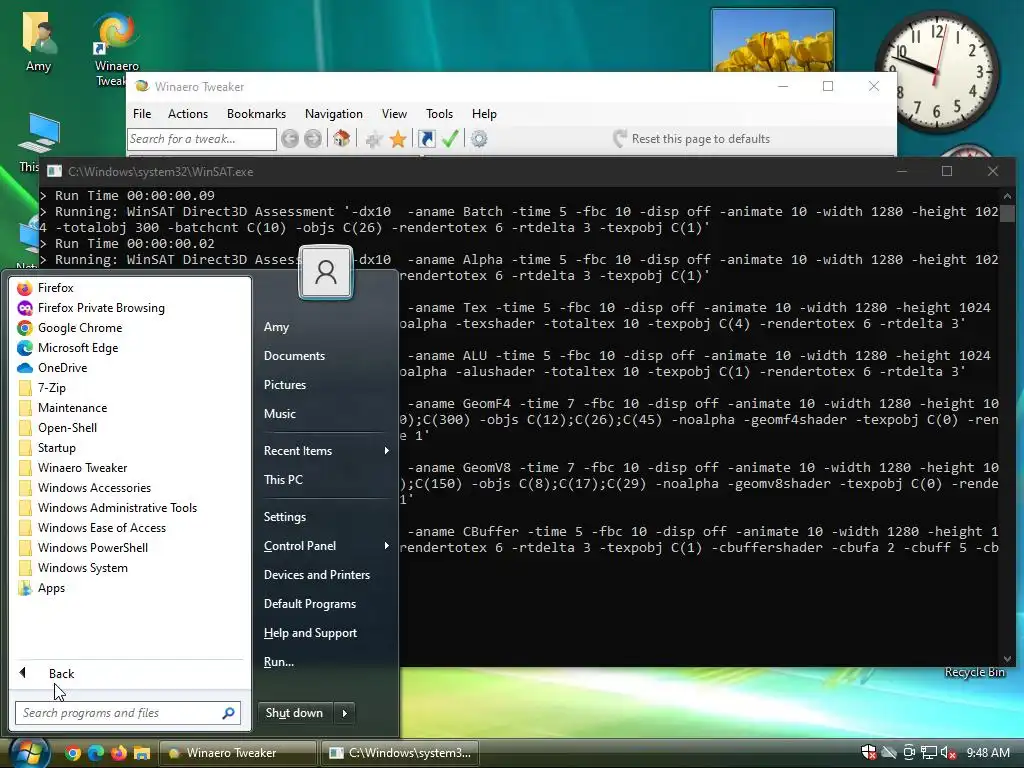
Task: Expand Windows Ease of Access folder
Action: click(x=131, y=528)
